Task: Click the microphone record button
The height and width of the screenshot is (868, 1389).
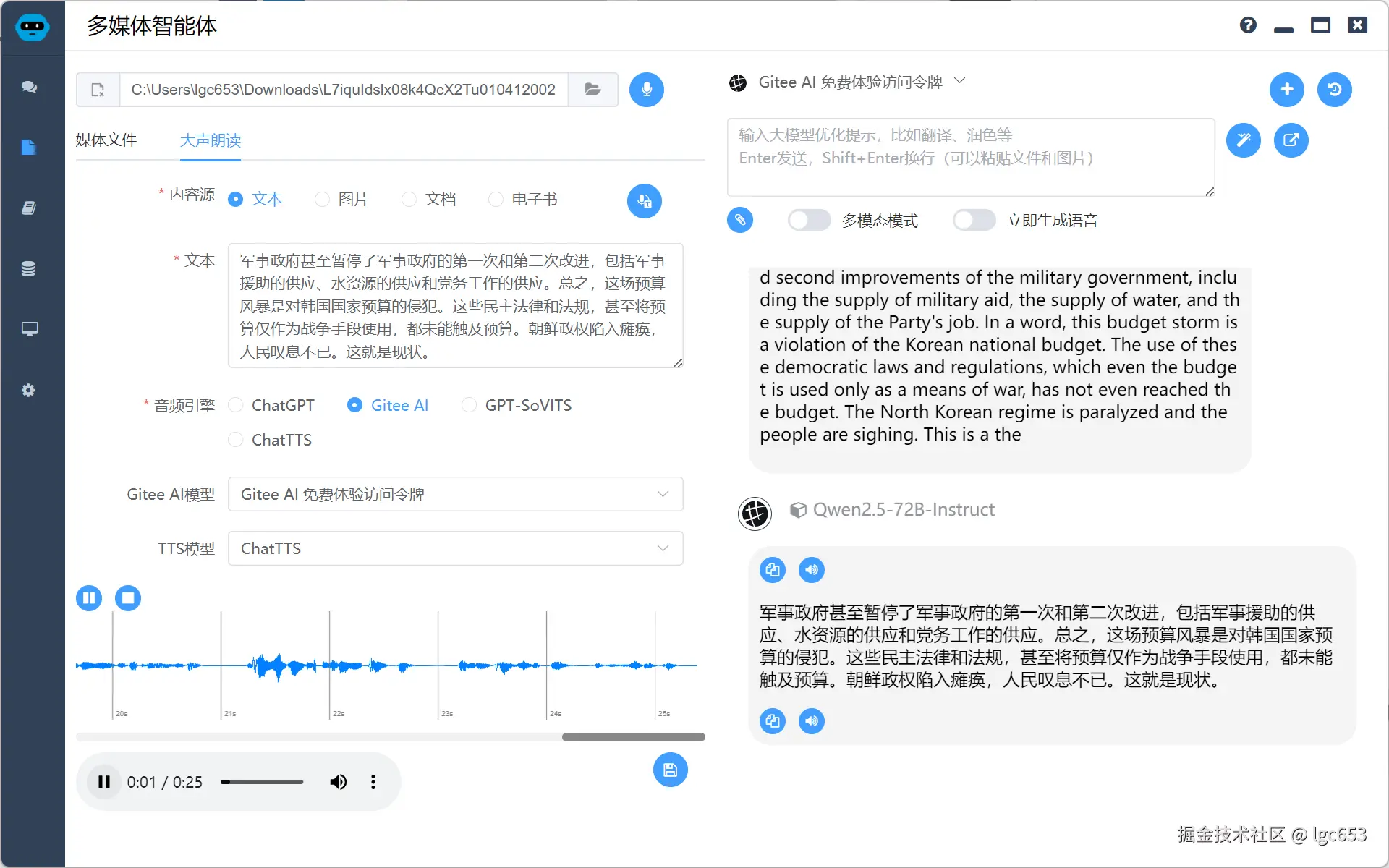Action: click(646, 90)
